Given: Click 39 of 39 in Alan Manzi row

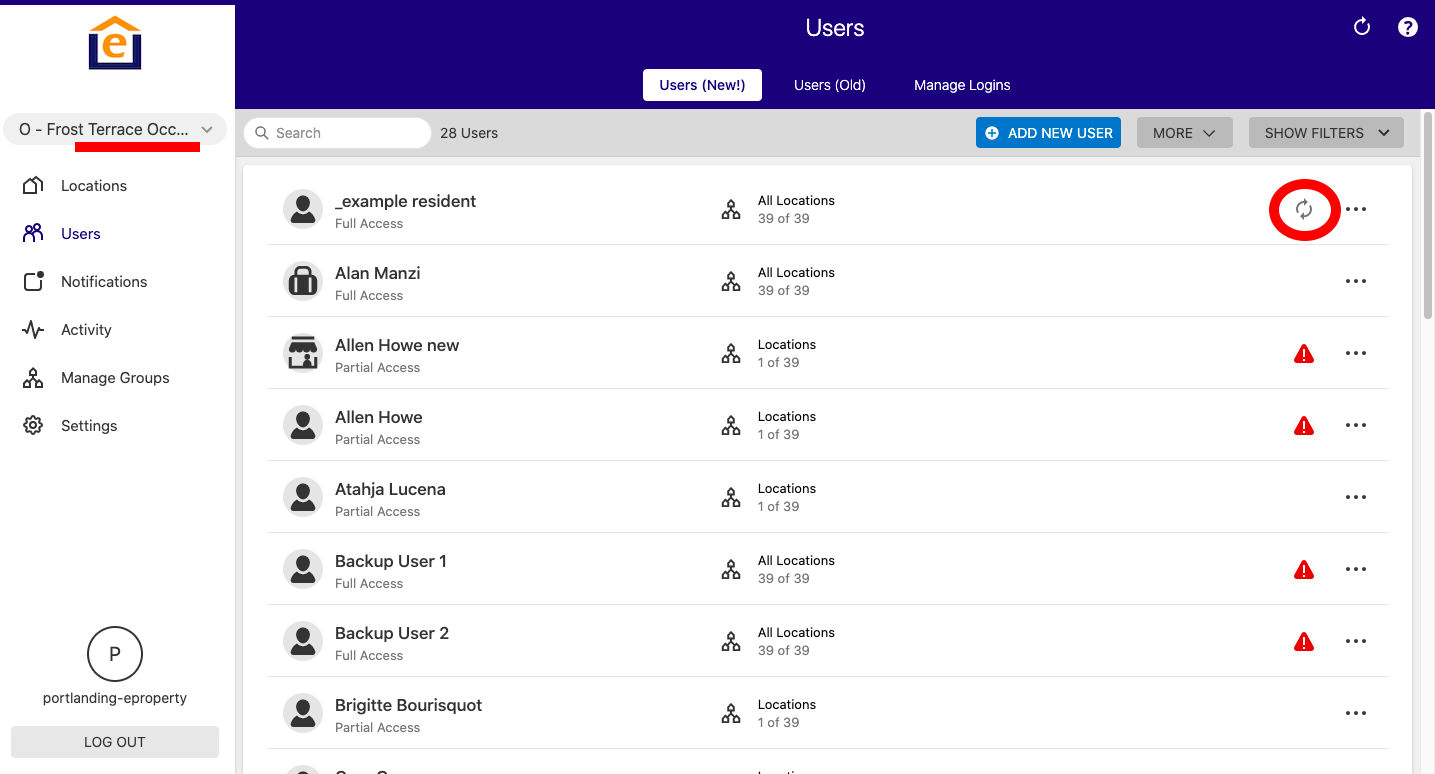Looking at the screenshot, I should [784, 290].
